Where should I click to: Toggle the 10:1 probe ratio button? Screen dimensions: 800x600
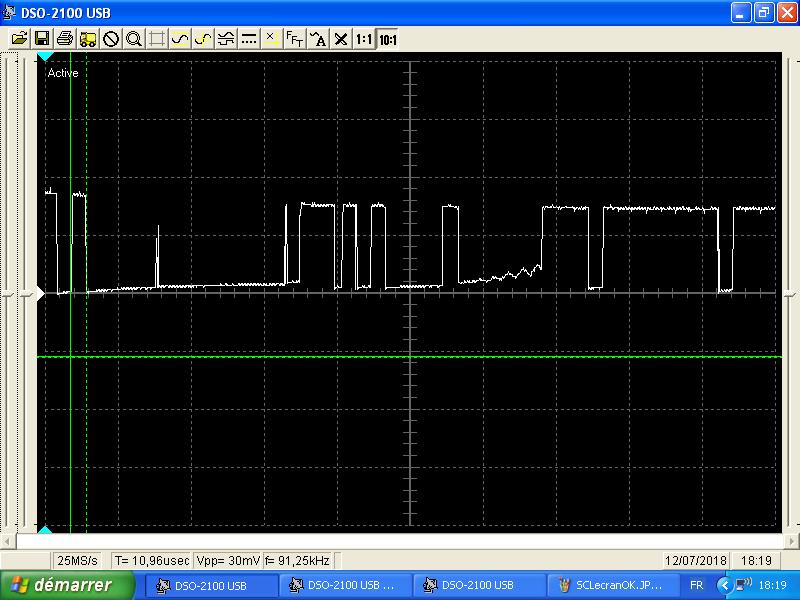coord(387,39)
